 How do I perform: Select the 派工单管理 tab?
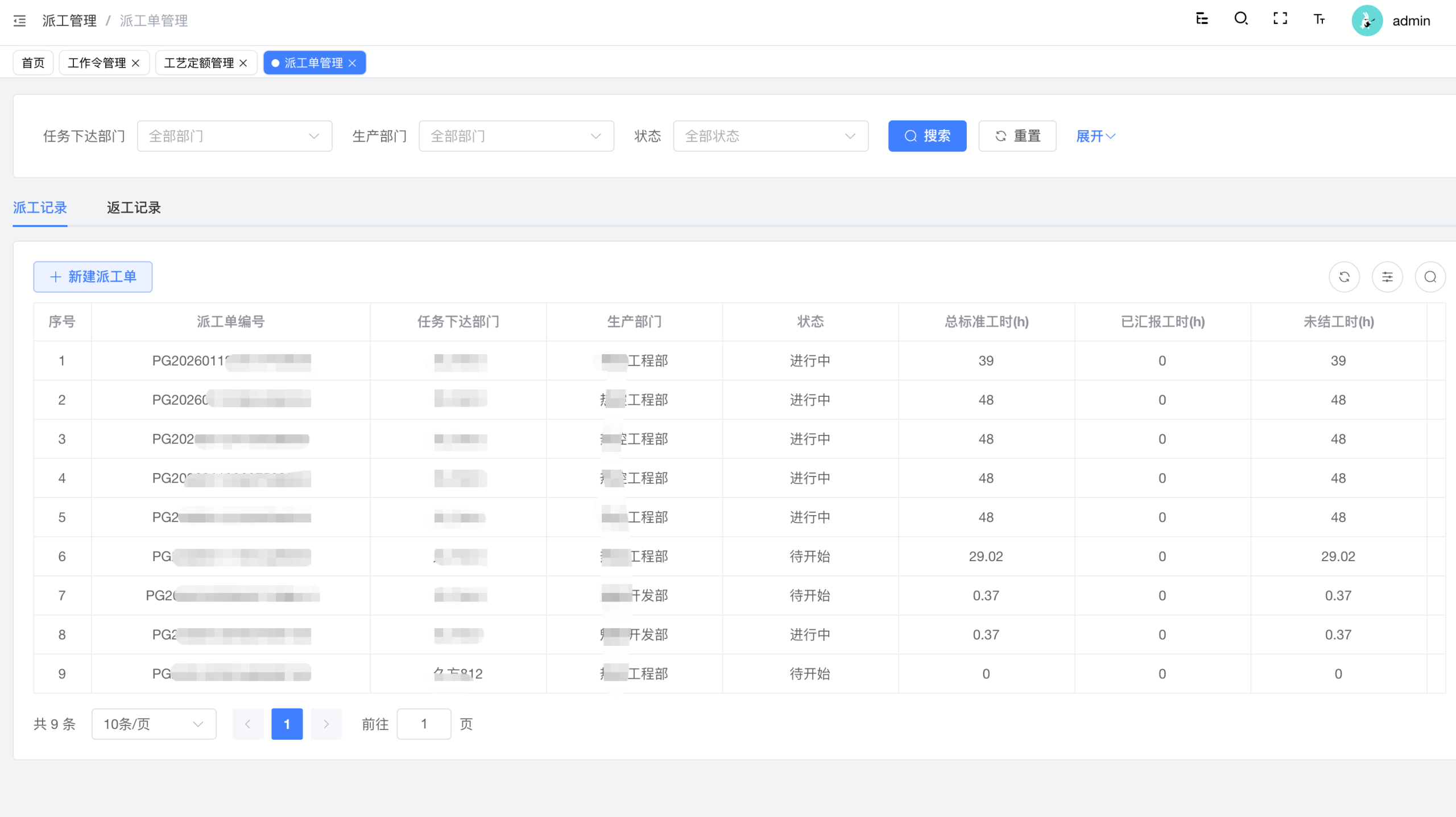(314, 63)
